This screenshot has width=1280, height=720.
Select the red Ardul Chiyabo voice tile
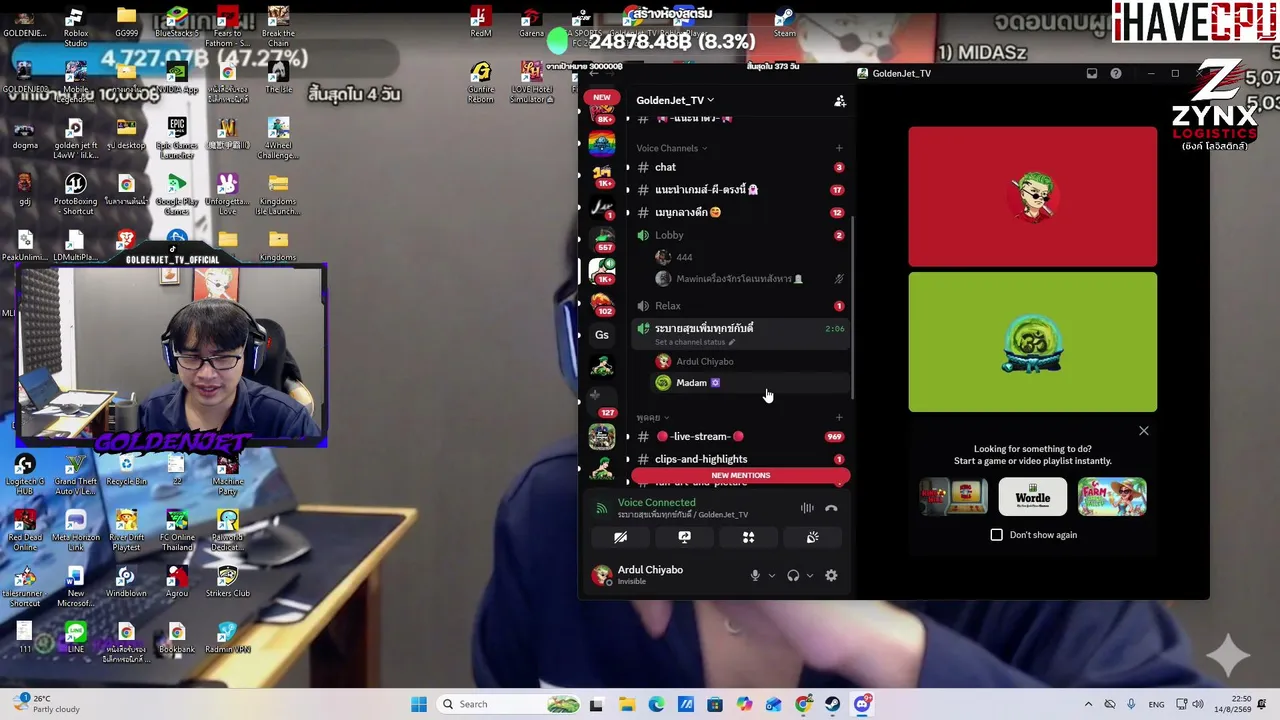(1033, 197)
